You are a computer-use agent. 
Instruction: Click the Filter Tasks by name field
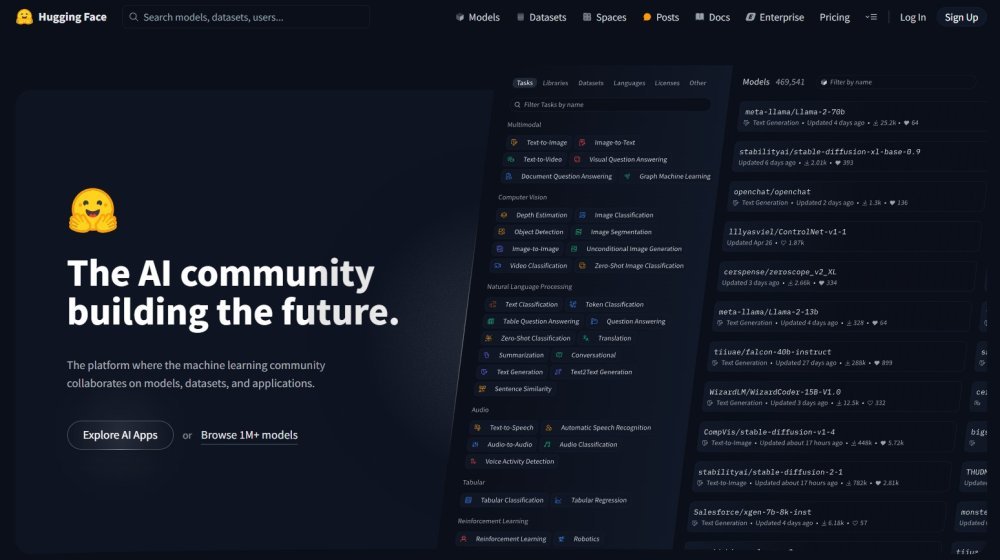[x=610, y=105]
